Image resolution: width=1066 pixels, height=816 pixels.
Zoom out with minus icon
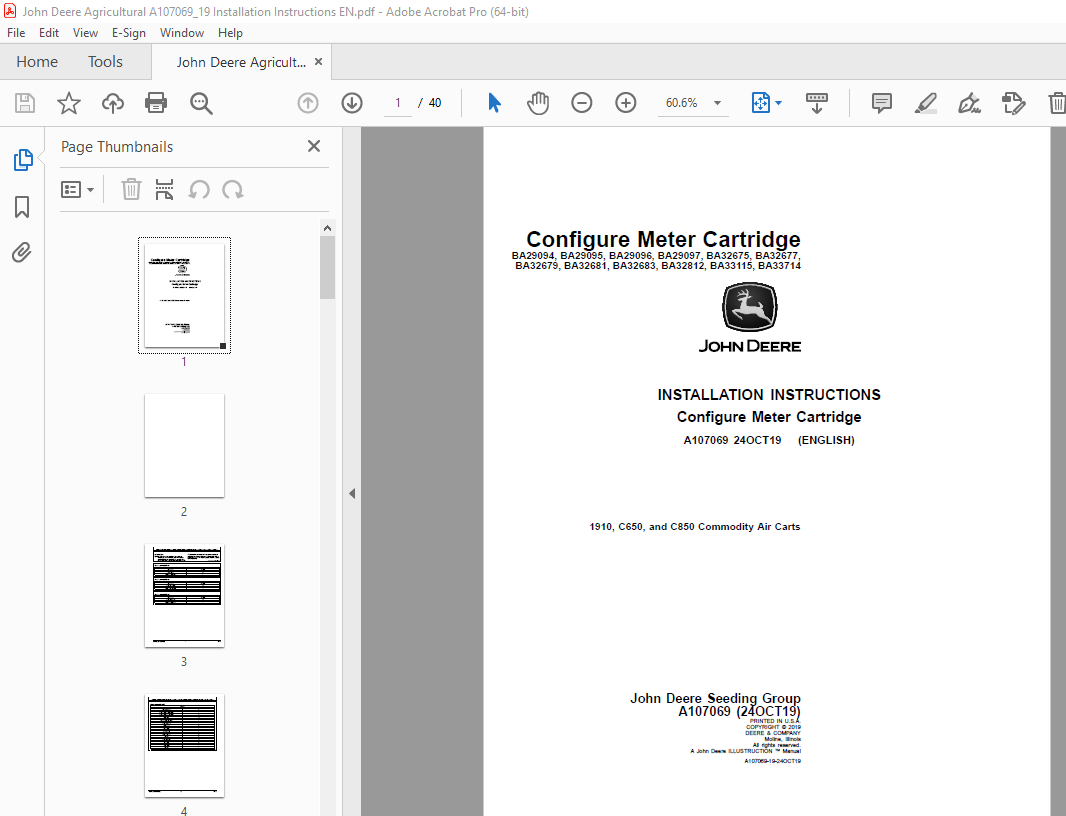pyautogui.click(x=581, y=103)
